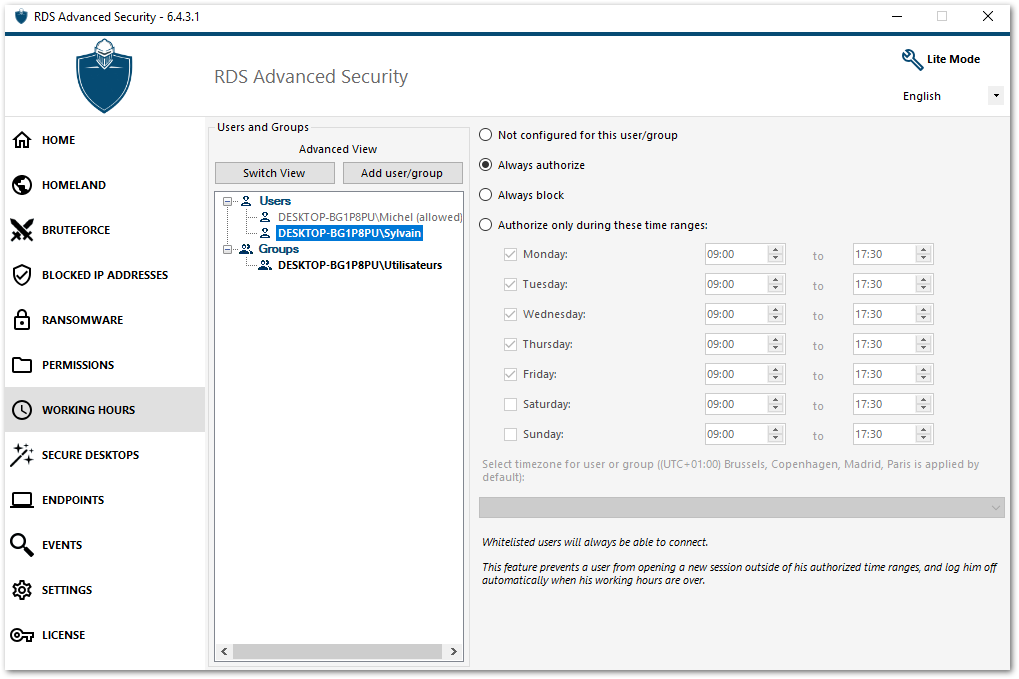The image size is (1019, 679).
Task: Click the Monday end time spinner
Action: point(923,254)
